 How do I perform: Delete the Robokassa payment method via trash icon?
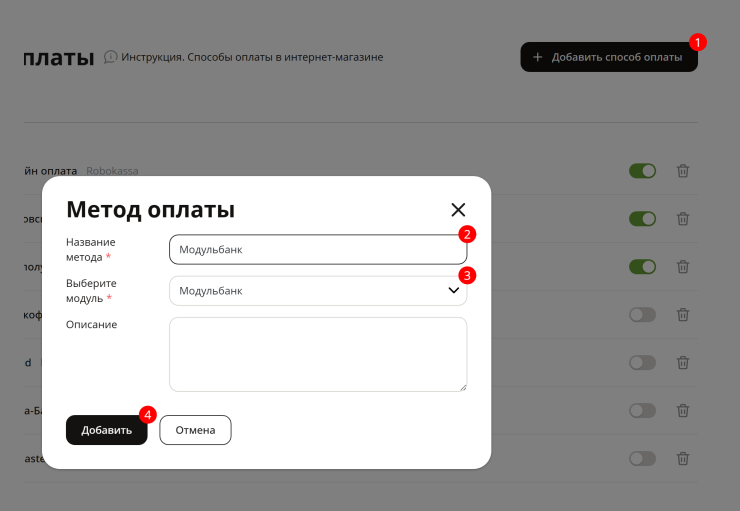(683, 171)
